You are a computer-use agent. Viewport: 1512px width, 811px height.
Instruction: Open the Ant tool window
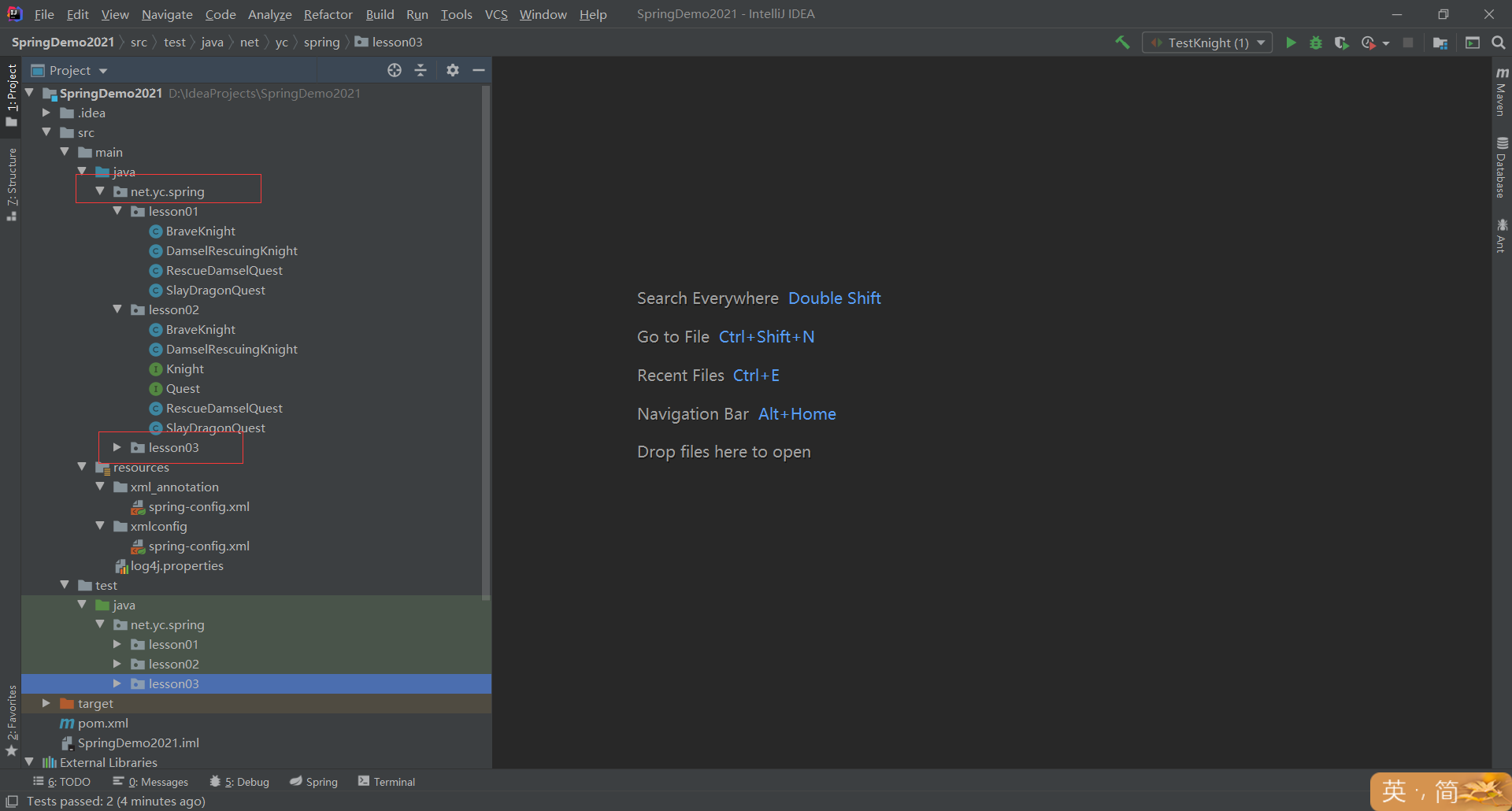[x=1502, y=236]
